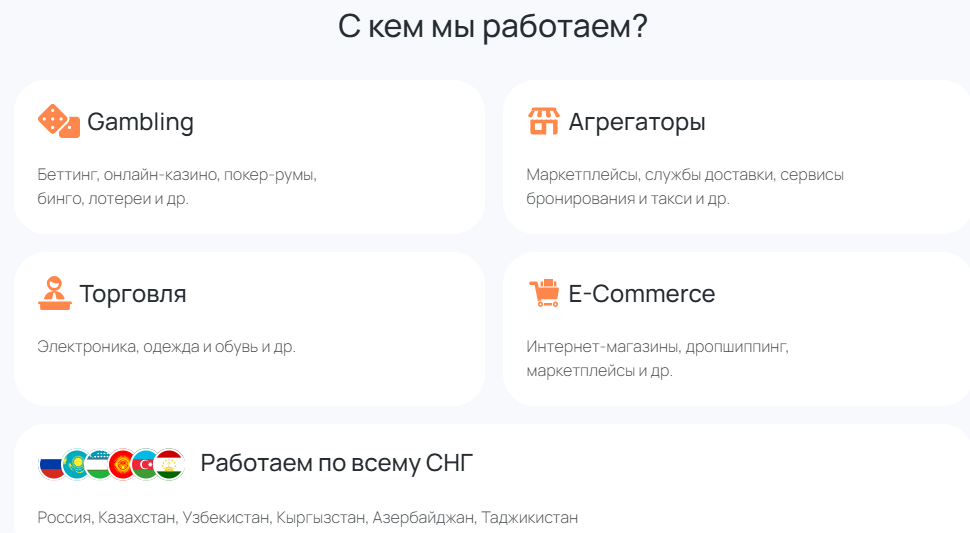The height and width of the screenshot is (533, 970).
Task: Click the Gambling card title
Action: (x=140, y=122)
